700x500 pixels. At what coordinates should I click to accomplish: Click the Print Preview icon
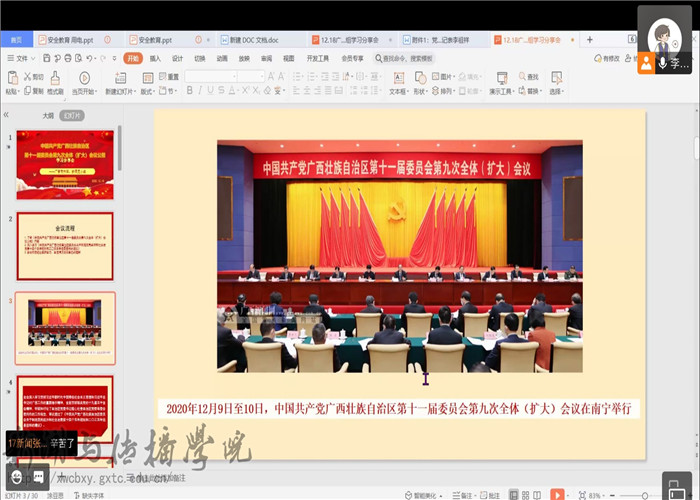(79, 58)
